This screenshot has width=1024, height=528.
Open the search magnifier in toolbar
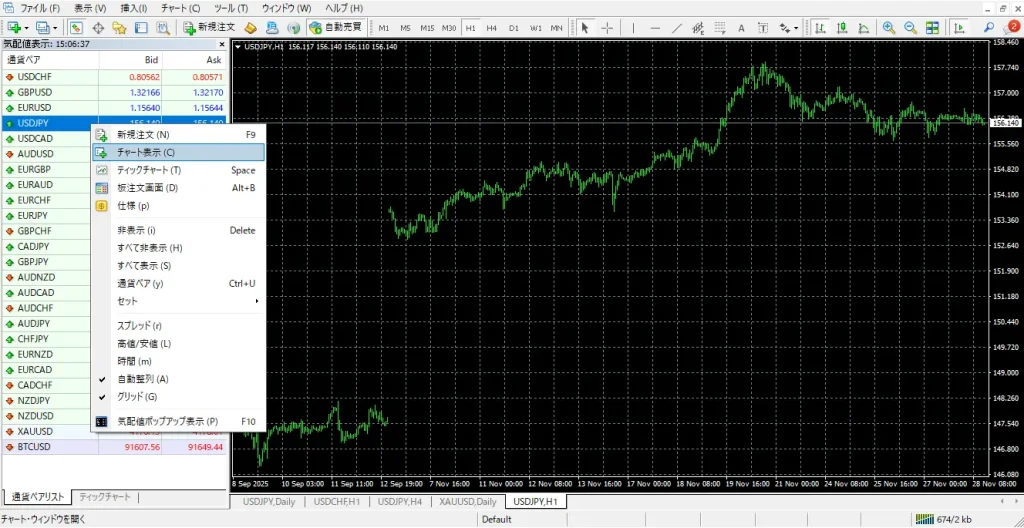[x=990, y=28]
